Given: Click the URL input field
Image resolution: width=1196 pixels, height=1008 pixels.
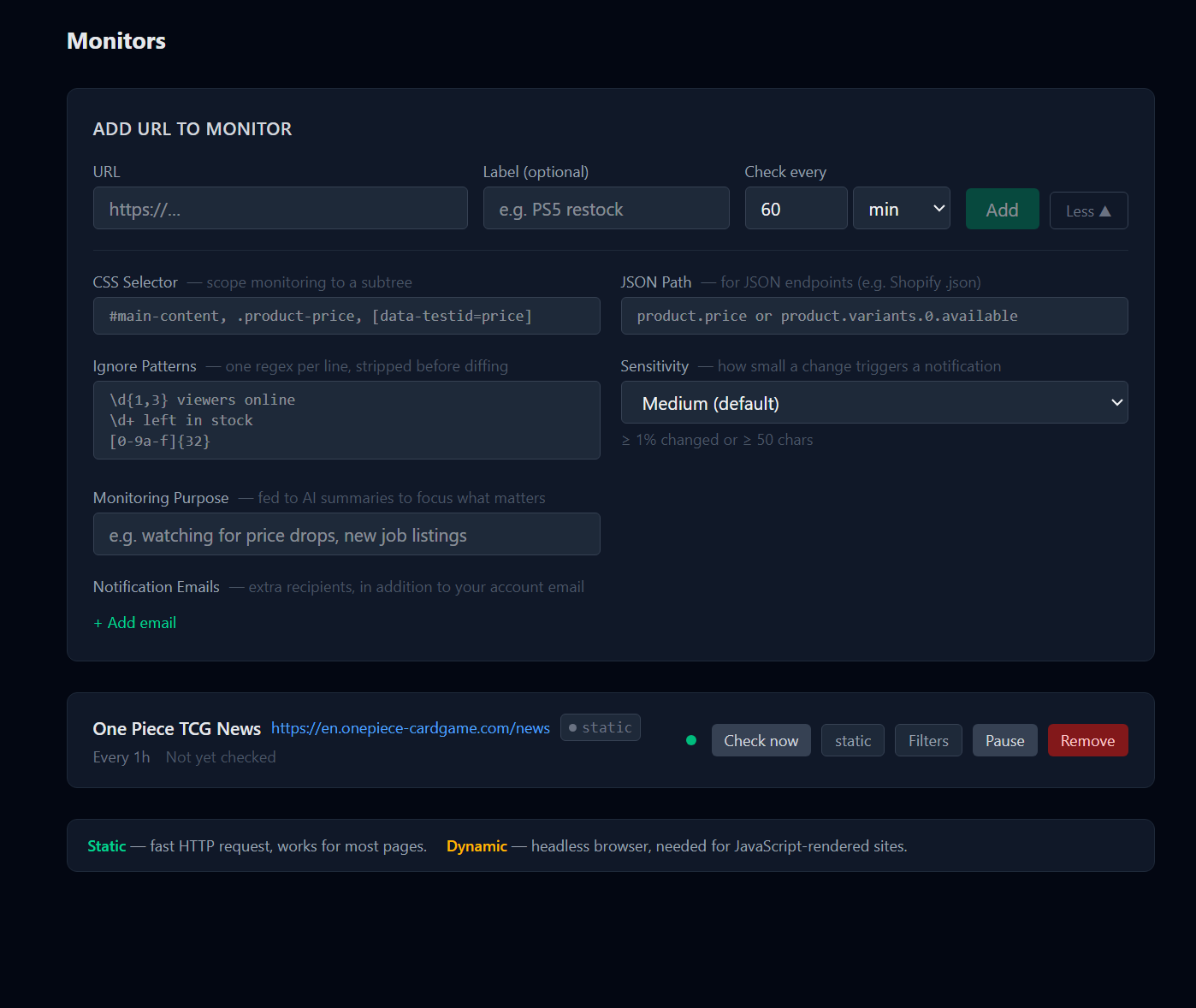Looking at the screenshot, I should 280,208.
